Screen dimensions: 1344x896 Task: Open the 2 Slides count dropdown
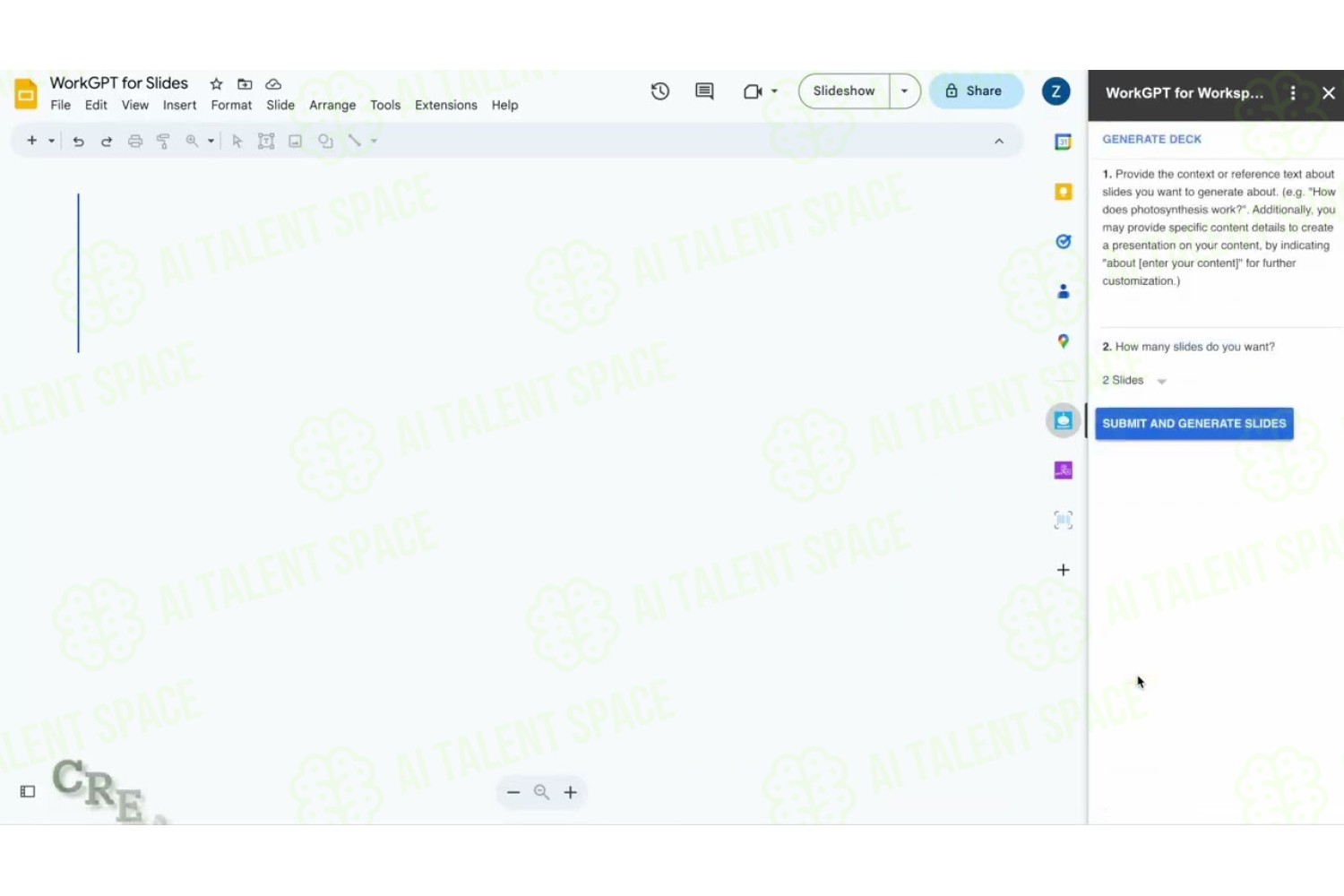[1134, 381]
